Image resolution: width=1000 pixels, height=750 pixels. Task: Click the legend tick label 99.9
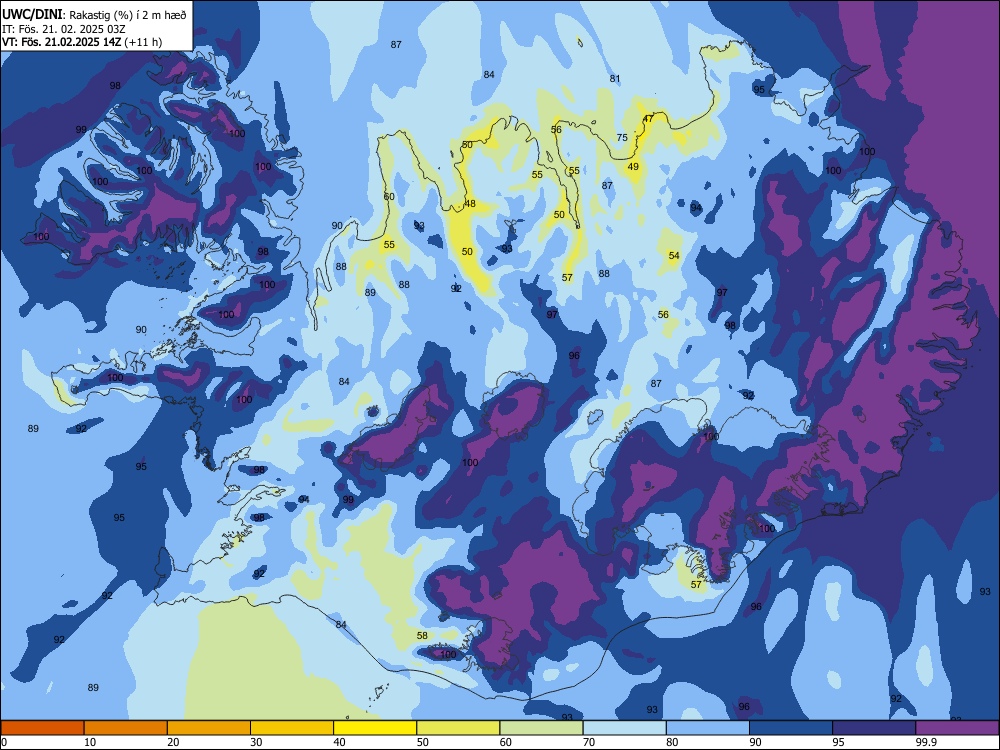click(x=925, y=742)
